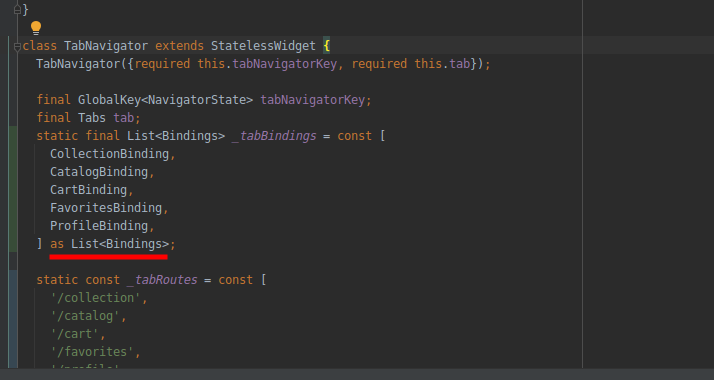Viewport: 714px width, 380px height.
Task: Click 'CartBinding' list entry
Action: coord(88,190)
